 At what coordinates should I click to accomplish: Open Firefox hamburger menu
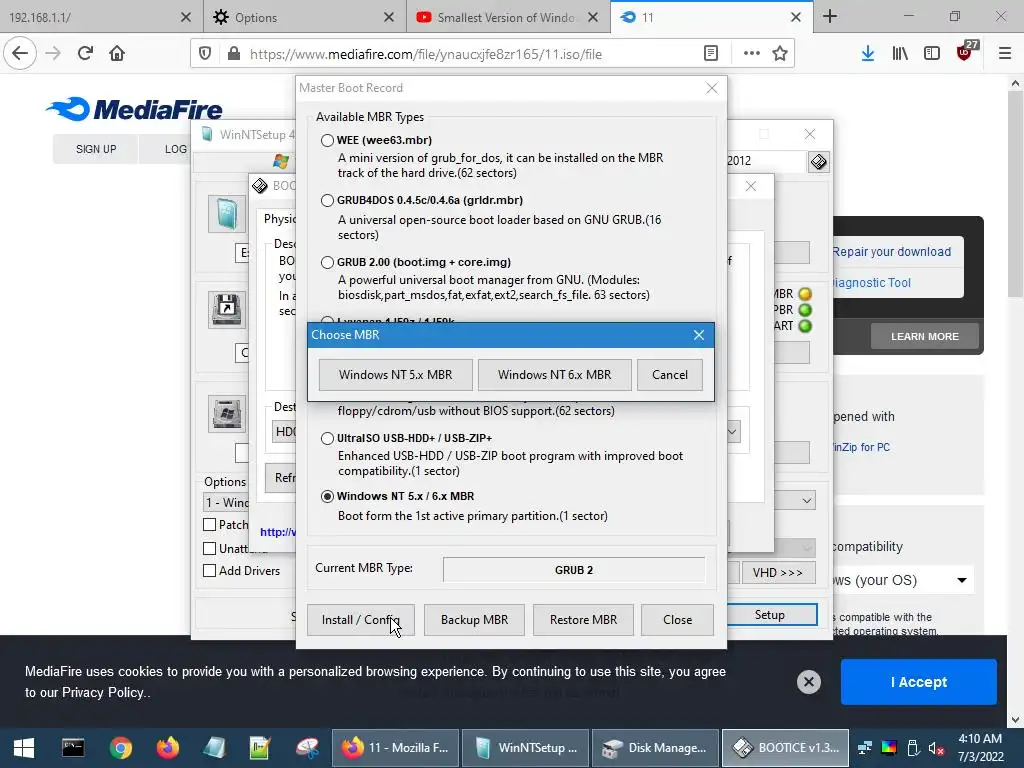tap(1005, 54)
